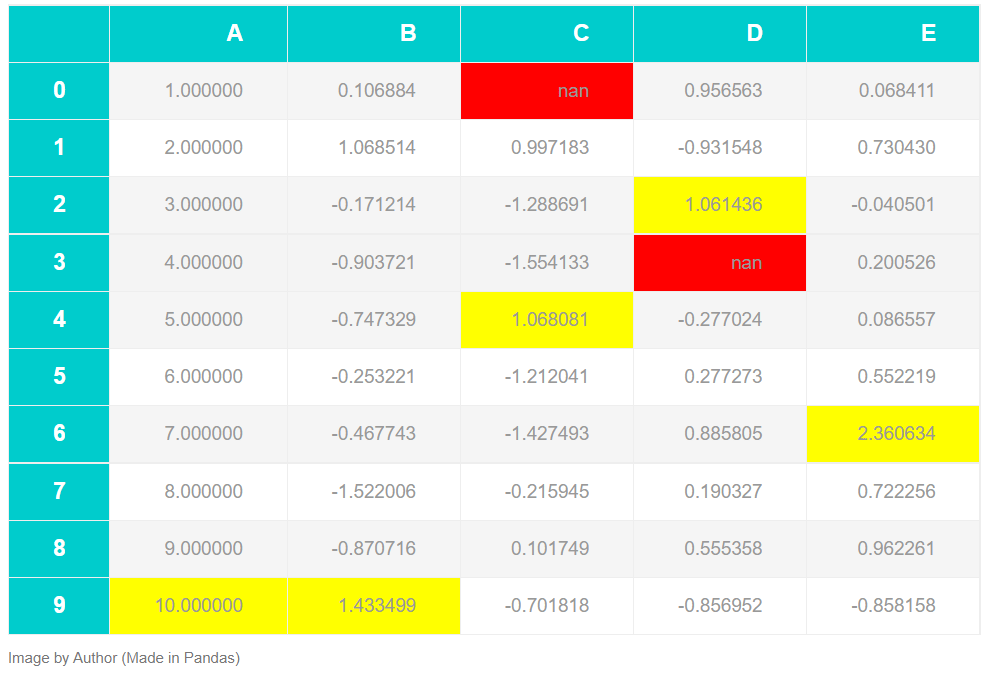Click the empty top-left corner header cell
This screenshot has width=992, height=685.
point(57,33)
